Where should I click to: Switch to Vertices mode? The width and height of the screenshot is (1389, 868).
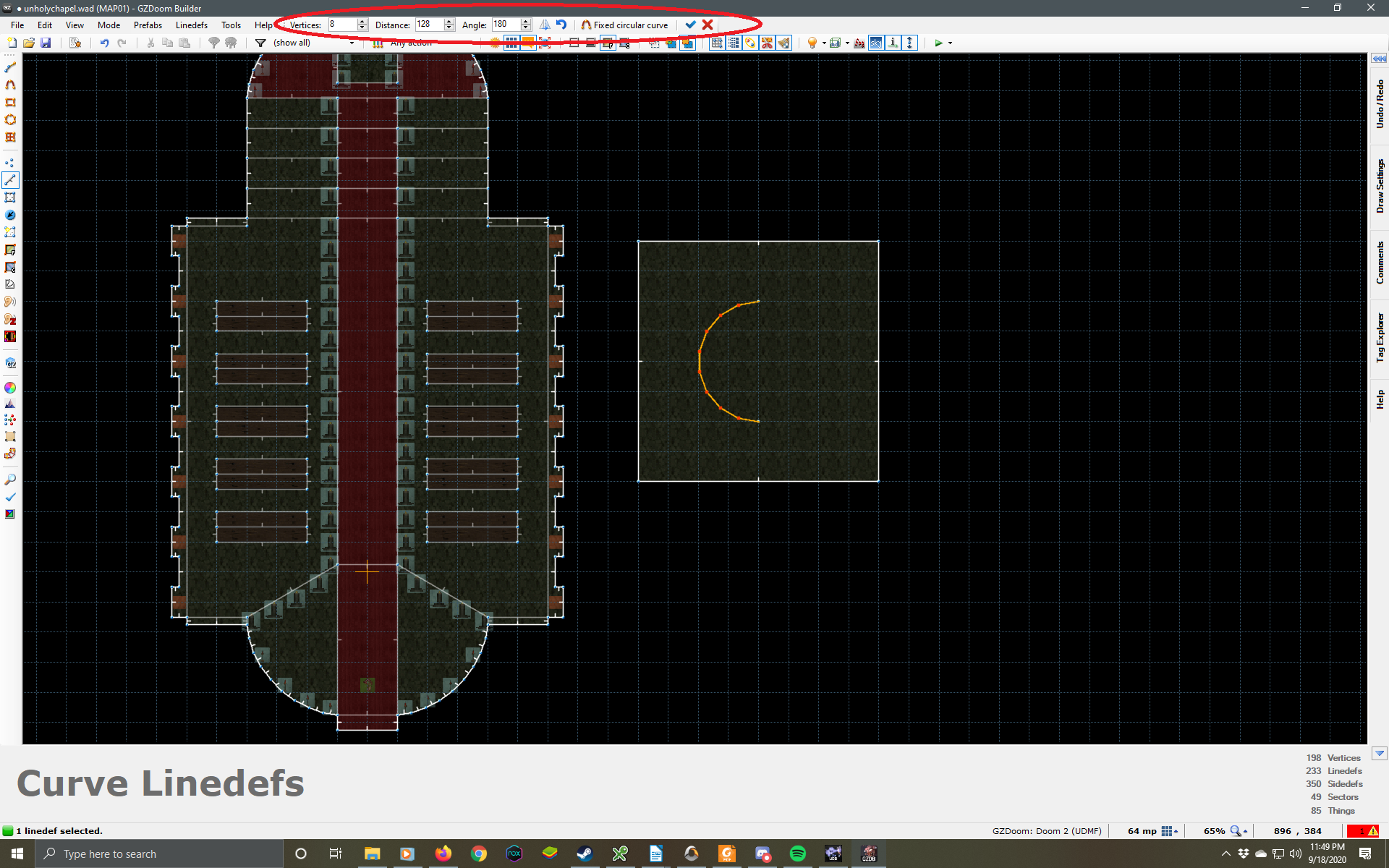tap(10, 163)
